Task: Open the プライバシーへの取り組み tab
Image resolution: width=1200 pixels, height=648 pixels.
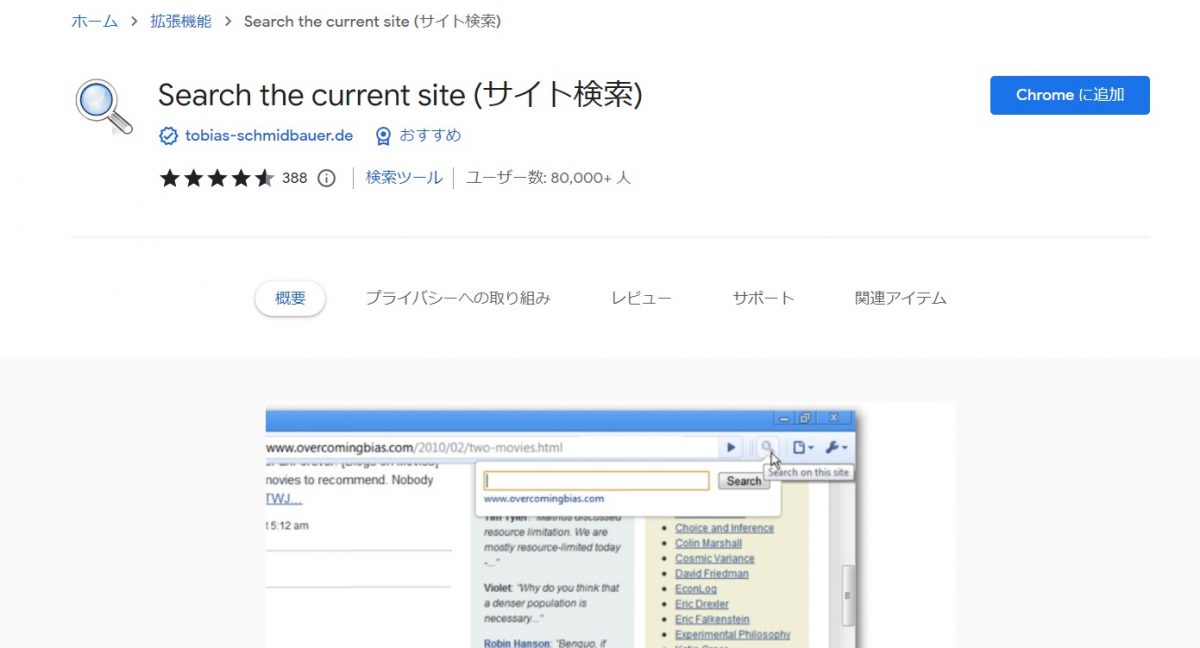Action: (458, 297)
